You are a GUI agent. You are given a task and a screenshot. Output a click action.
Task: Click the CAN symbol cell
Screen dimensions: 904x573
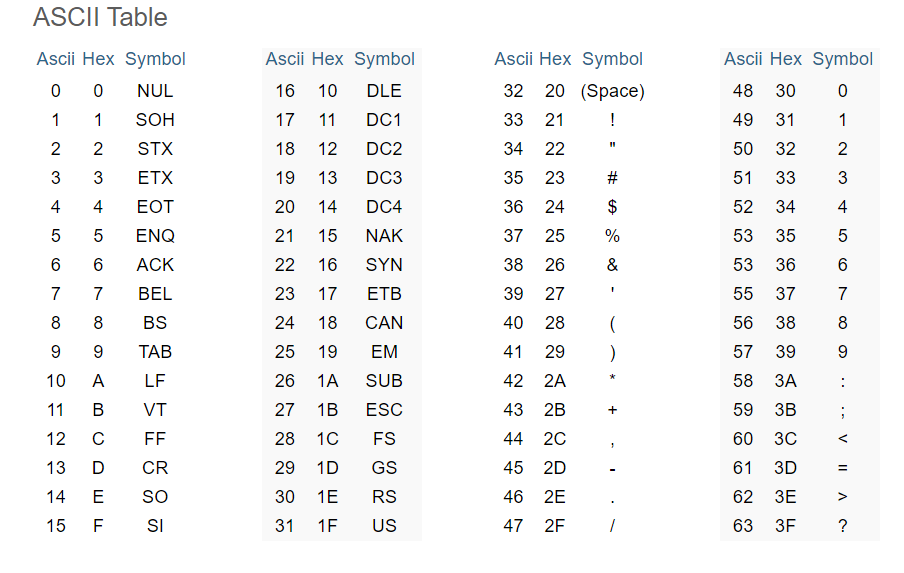[384, 323]
